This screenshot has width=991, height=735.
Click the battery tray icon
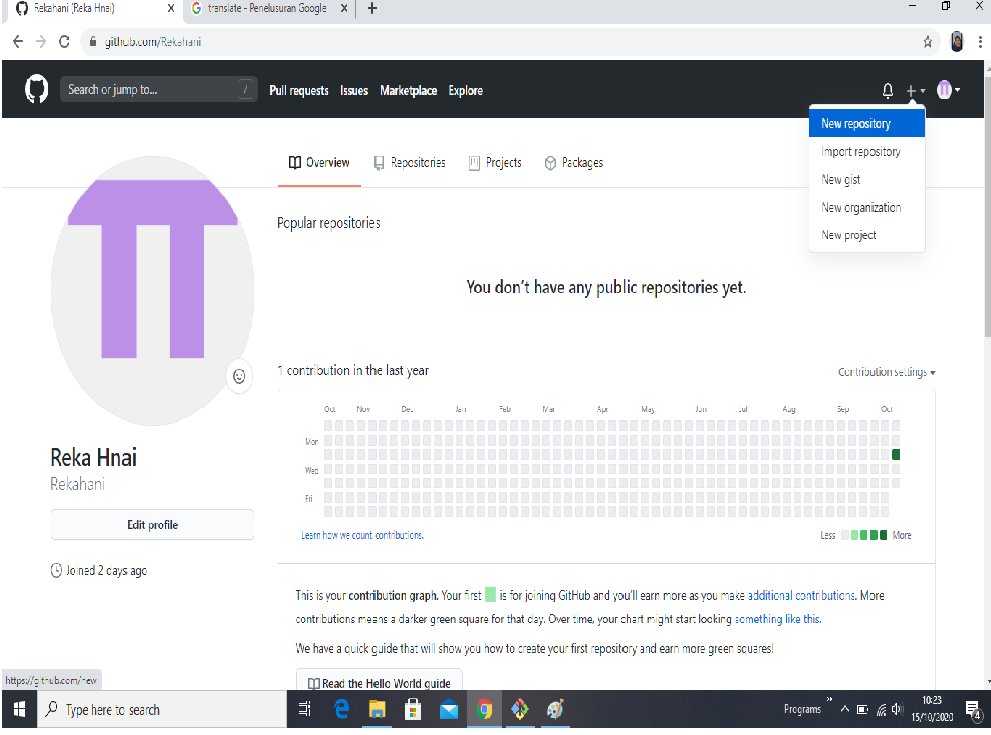point(862,710)
